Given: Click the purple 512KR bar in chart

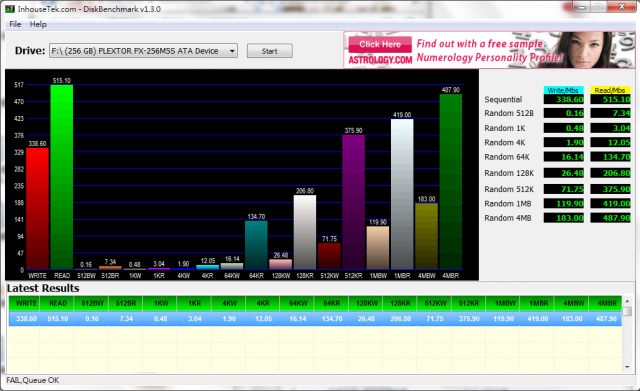Looking at the screenshot, I should (353, 202).
